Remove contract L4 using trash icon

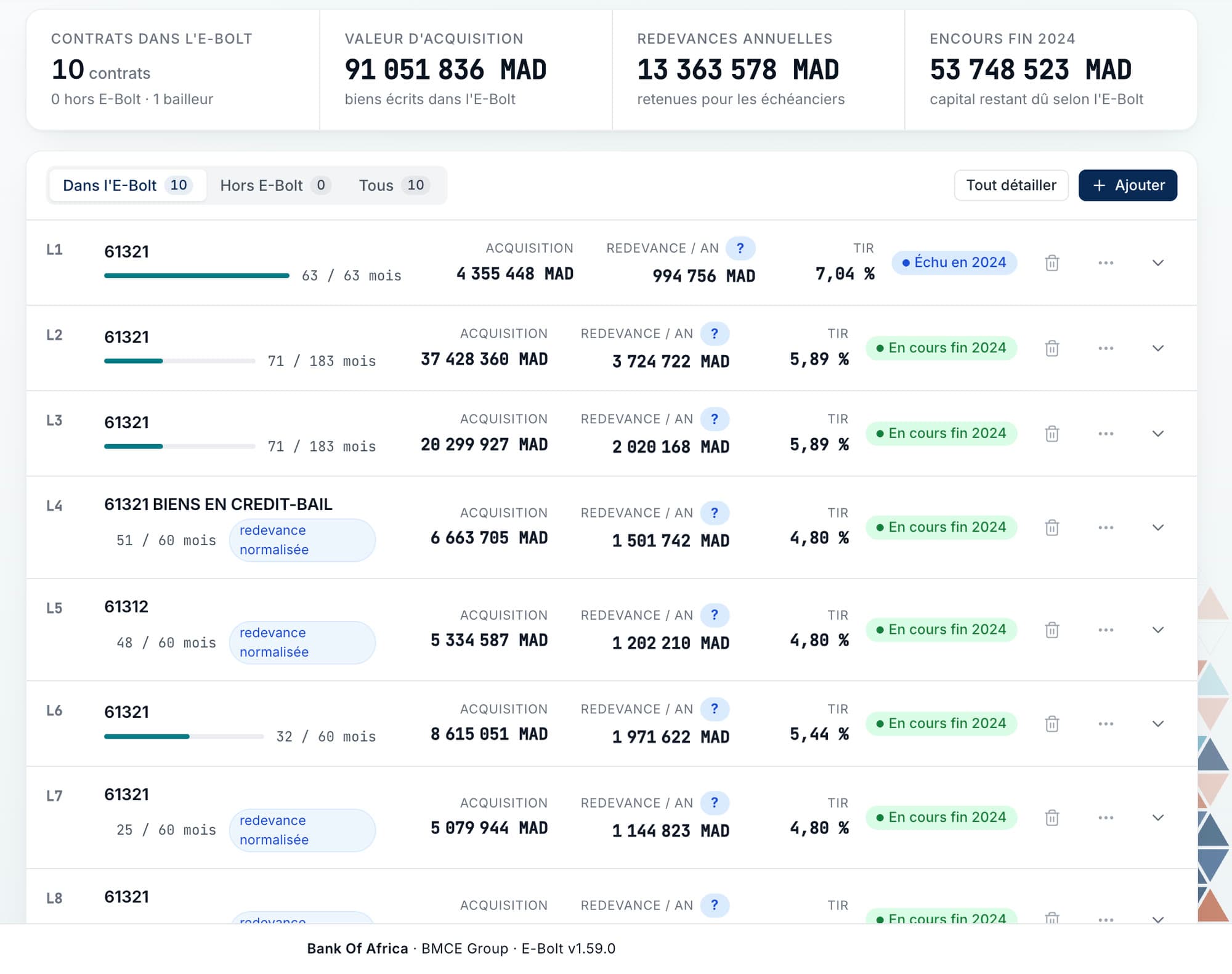1052,527
